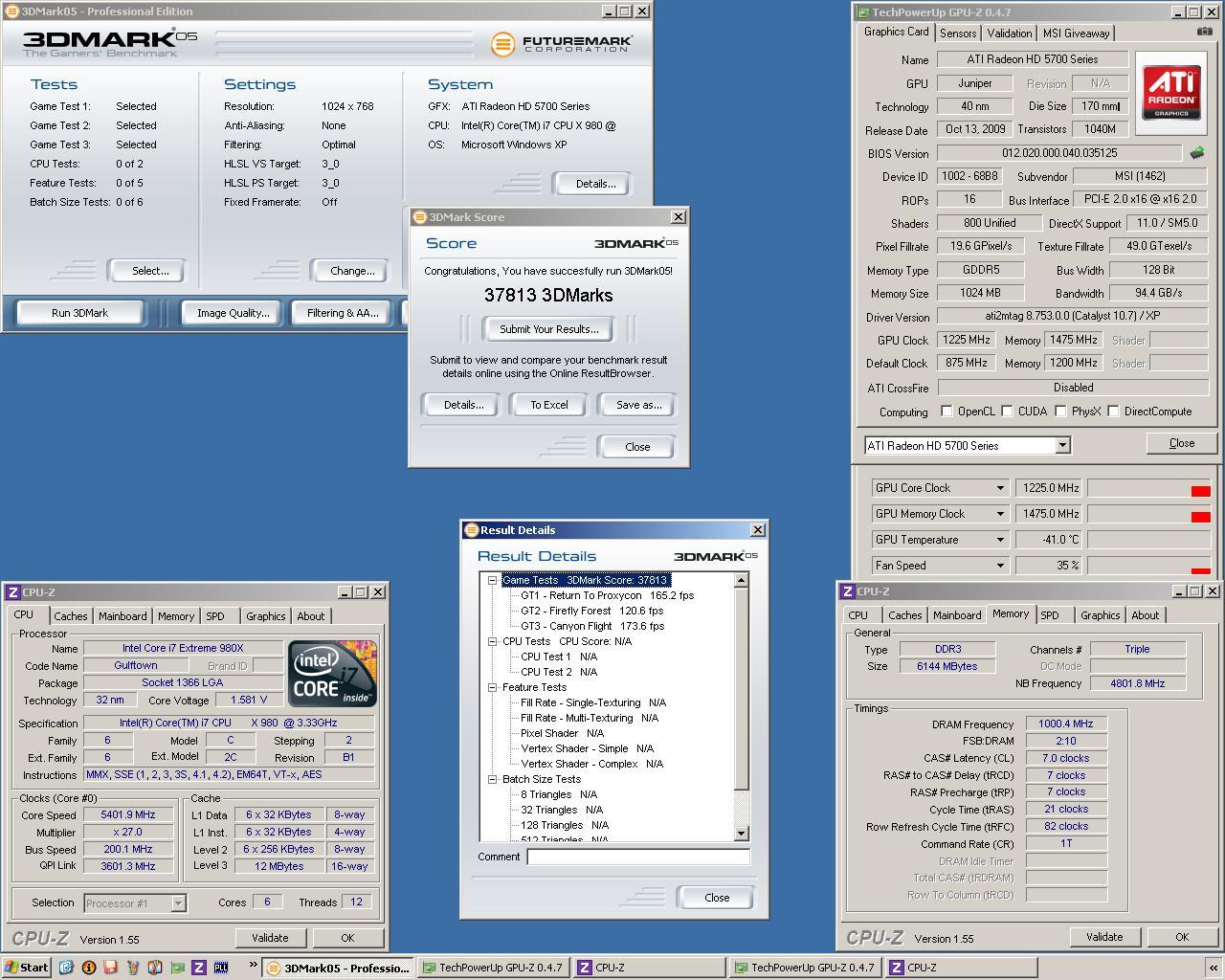Open SPD tab in the CPU-Z window showing the Memory tab
The width and height of the screenshot is (1225, 980).
1050,615
